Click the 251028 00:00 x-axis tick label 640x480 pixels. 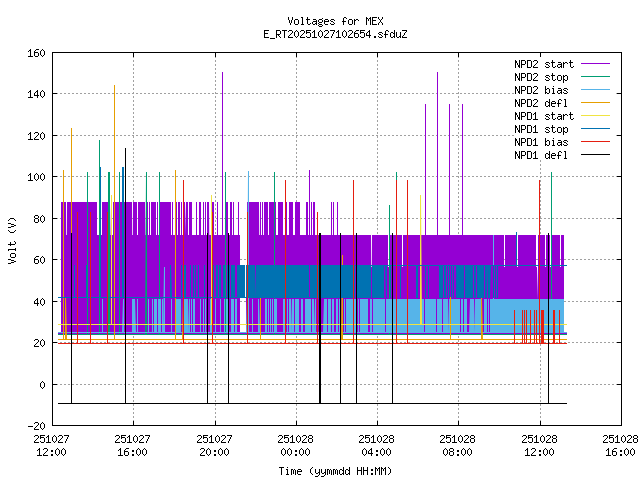click(x=297, y=445)
